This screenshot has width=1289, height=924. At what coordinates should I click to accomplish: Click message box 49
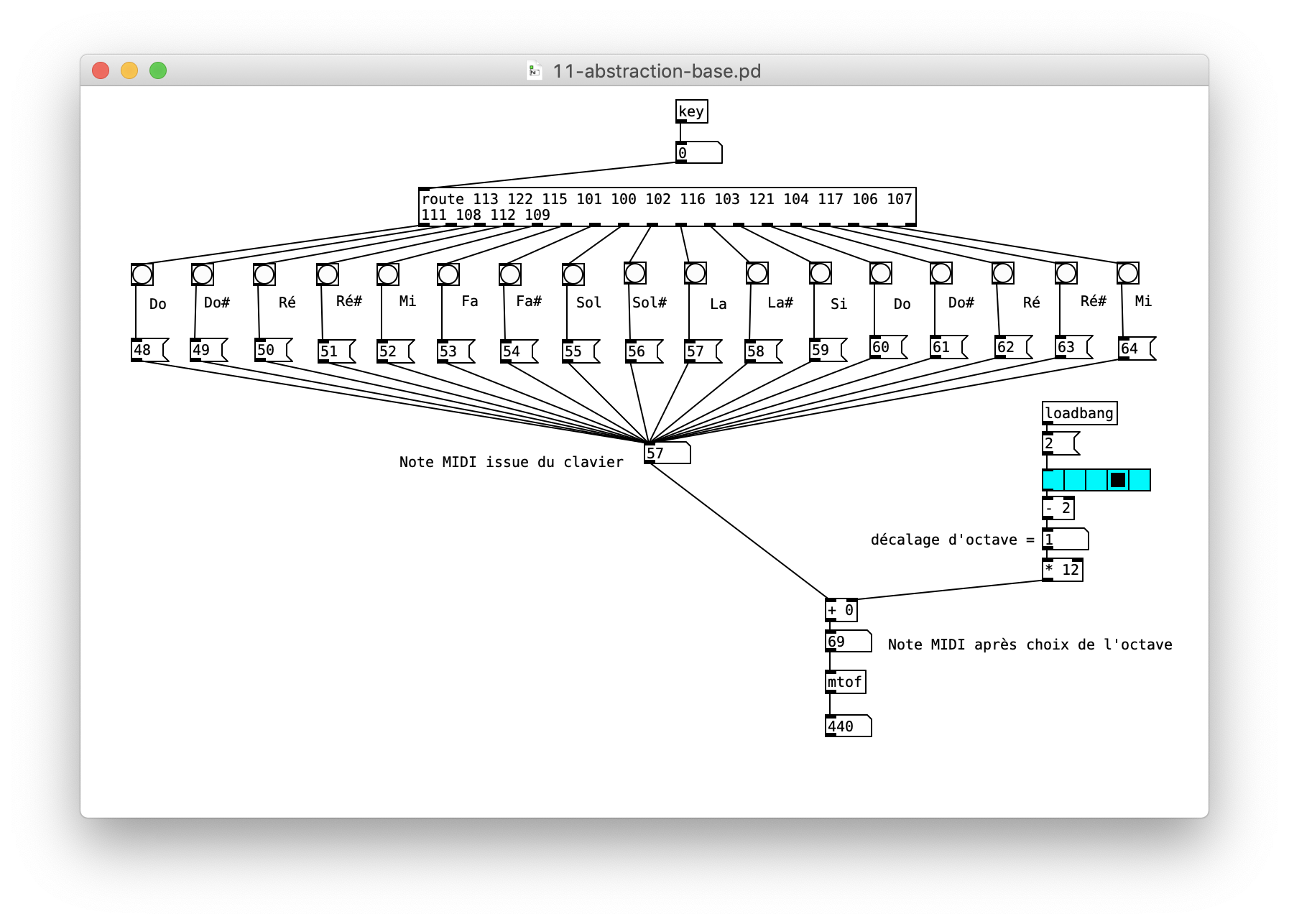[x=209, y=350]
